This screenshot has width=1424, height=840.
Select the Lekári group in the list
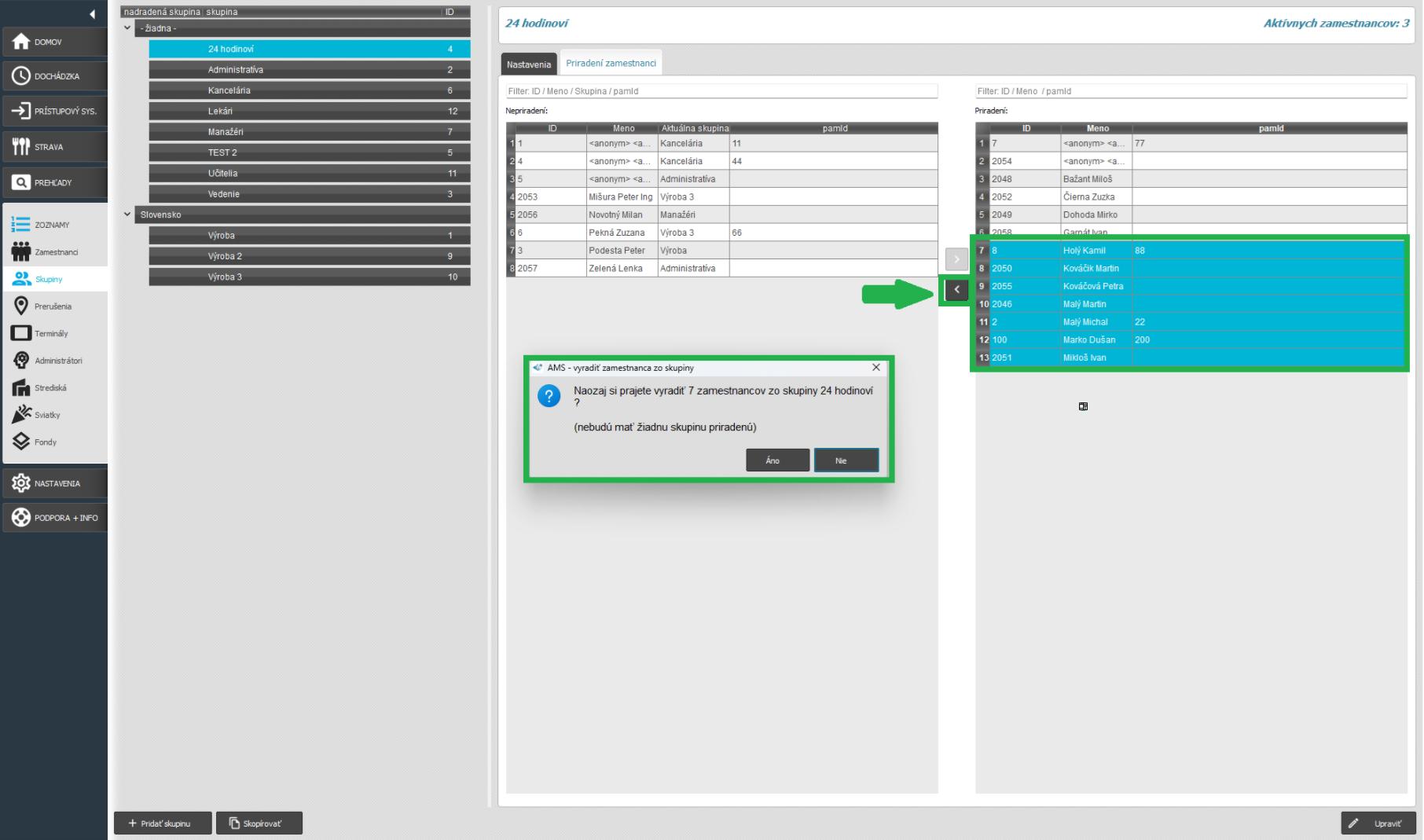pos(309,112)
